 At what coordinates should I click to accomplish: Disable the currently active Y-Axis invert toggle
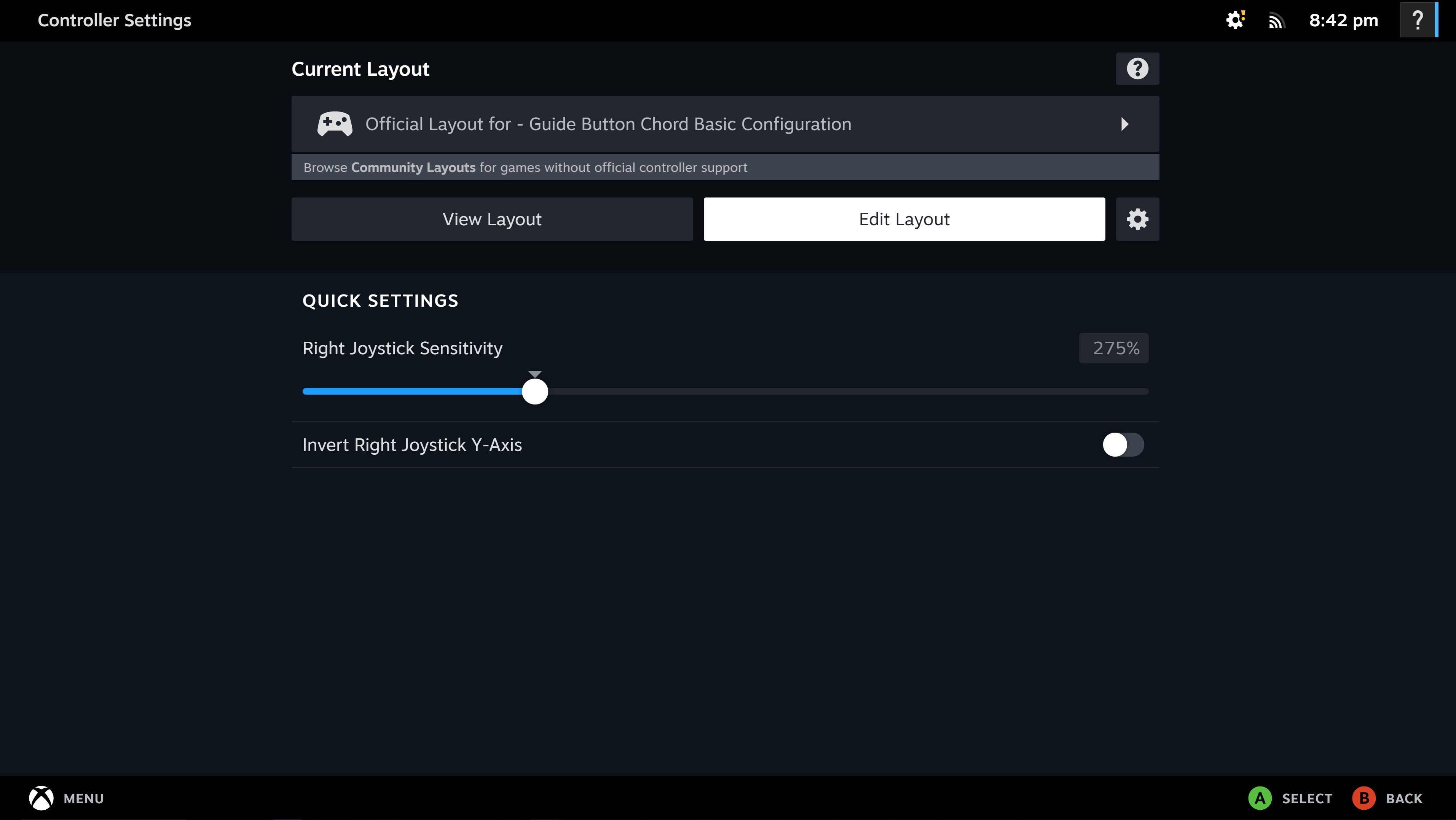[1122, 444]
